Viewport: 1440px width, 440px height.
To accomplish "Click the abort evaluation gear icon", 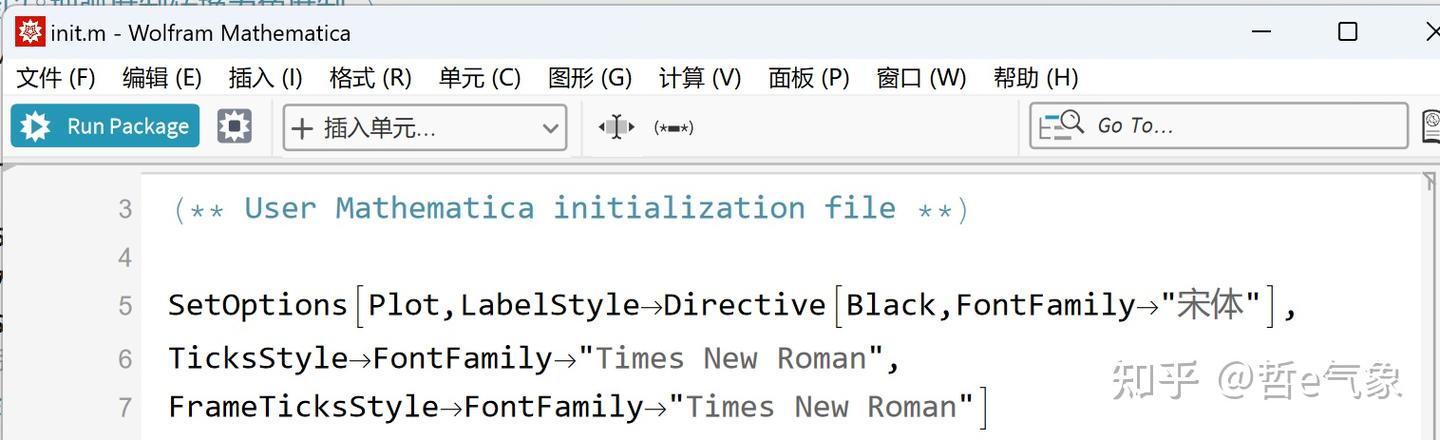I will point(234,127).
